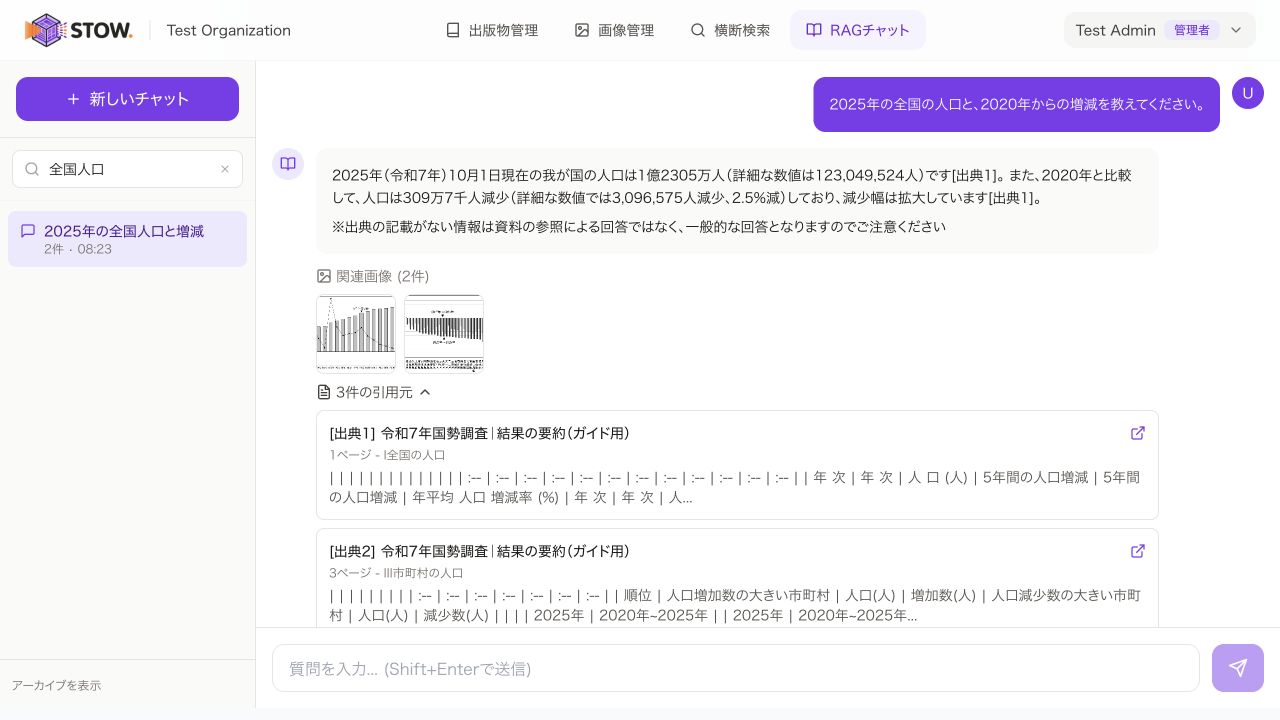Click the caution note starting with ※出典の記載
Image resolution: width=1280 pixels, height=720 pixels.
tap(638, 226)
